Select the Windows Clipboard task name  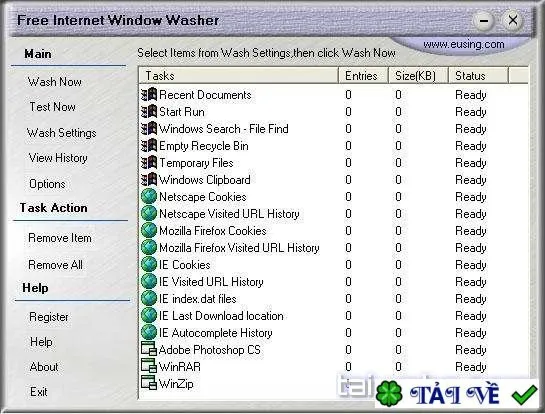click(x=205, y=180)
